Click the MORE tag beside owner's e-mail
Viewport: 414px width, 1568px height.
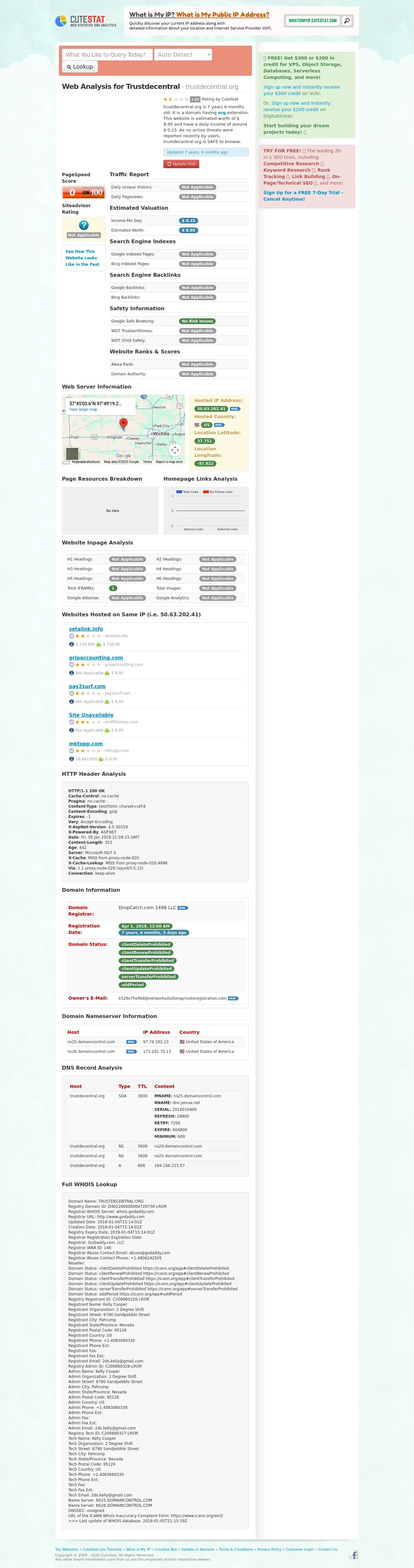233,998
